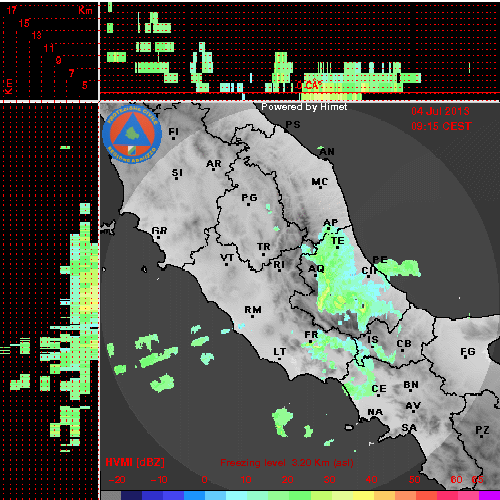The image size is (500, 500).
Task: Click the FI city marker label
Action: 174,132
